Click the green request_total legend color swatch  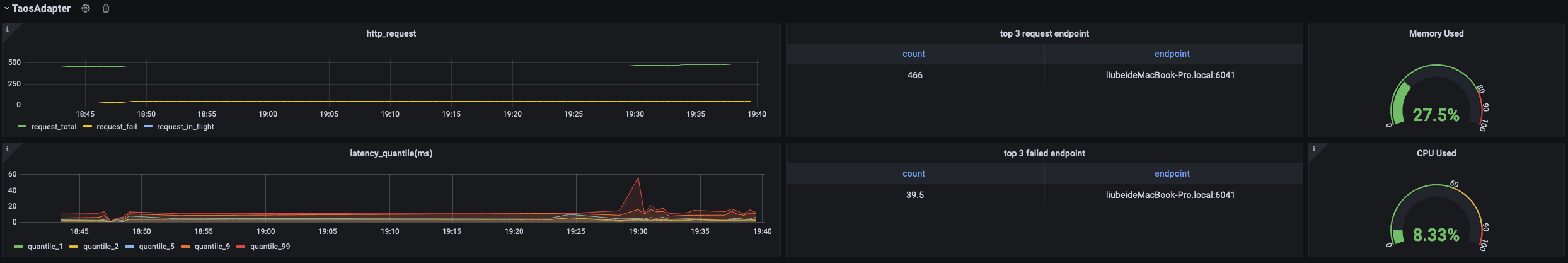tap(23, 127)
